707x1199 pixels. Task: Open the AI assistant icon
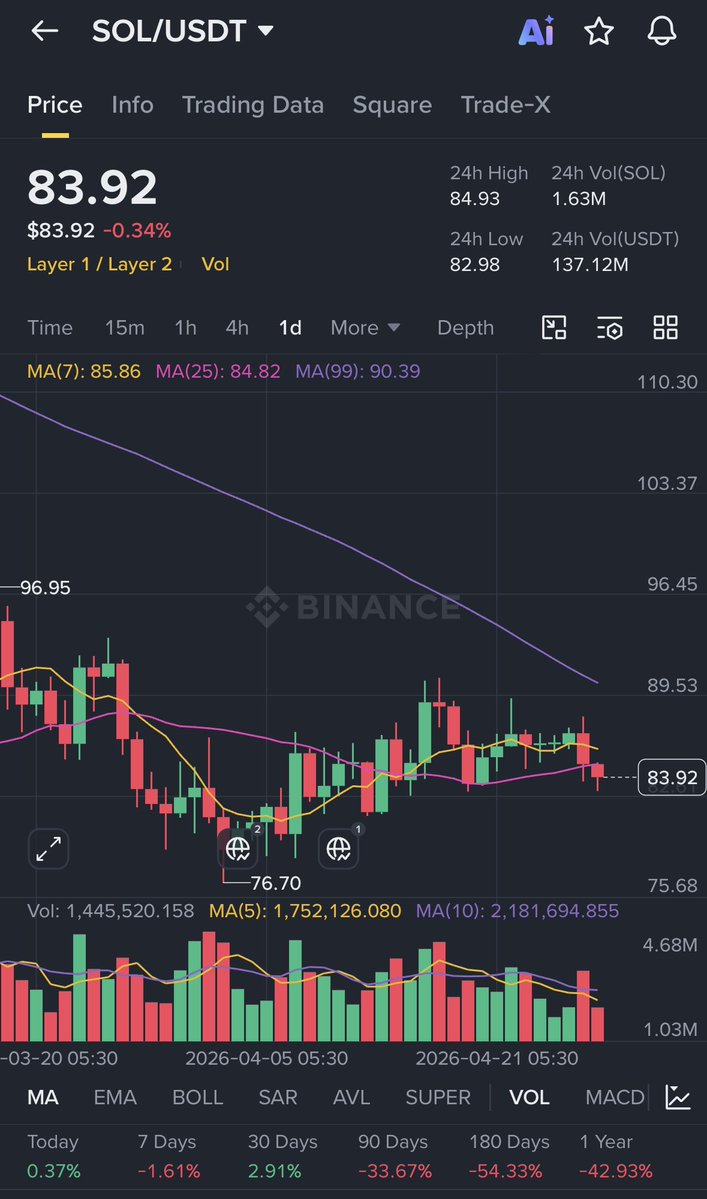(x=537, y=31)
